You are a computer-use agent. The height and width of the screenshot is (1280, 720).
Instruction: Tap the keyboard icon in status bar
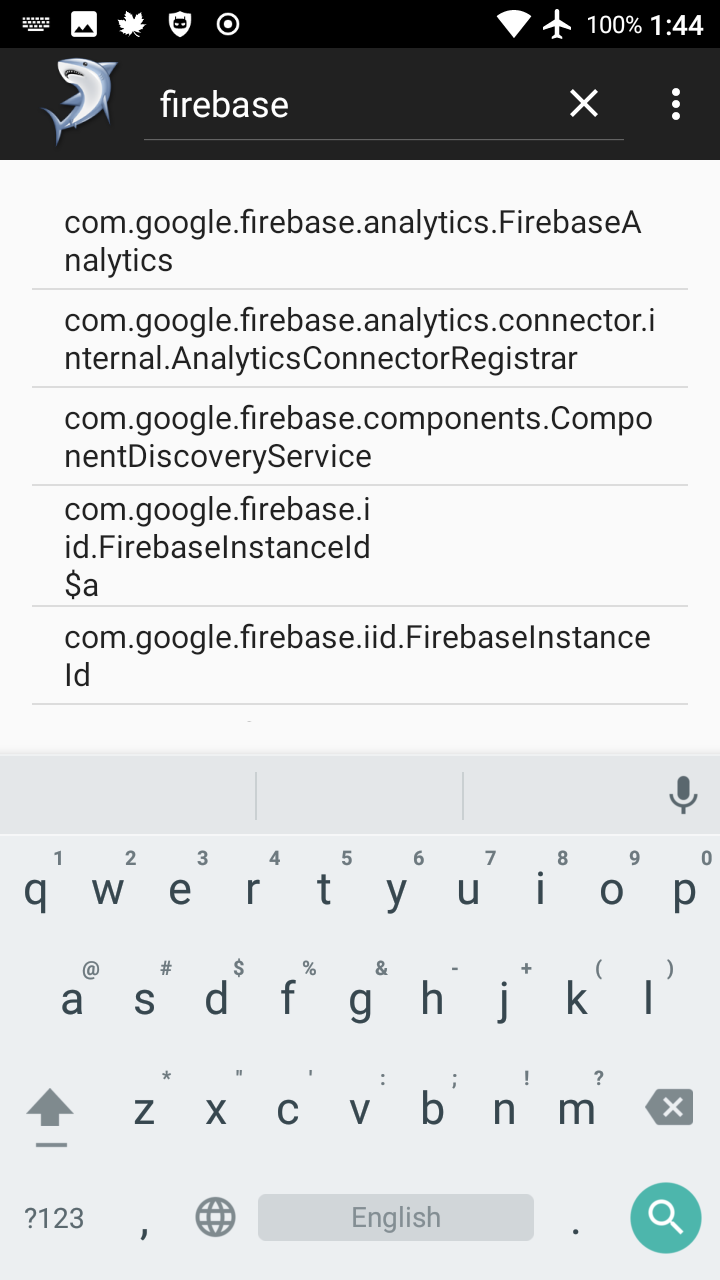[36, 24]
